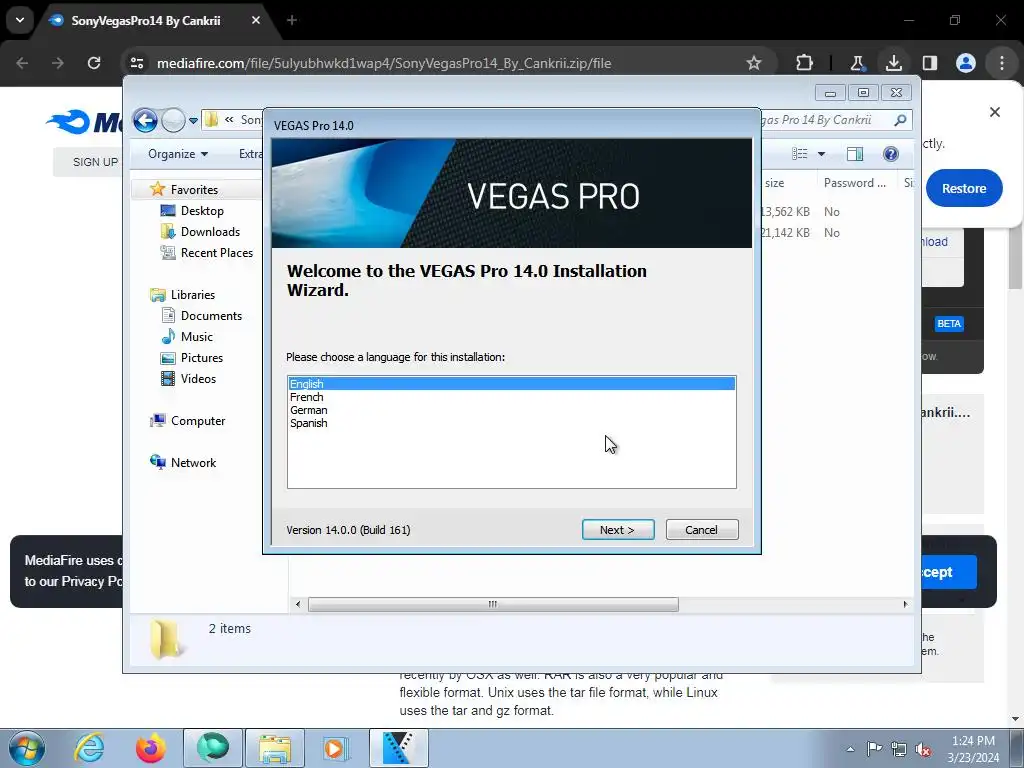Click the Explorer search magnifier icon
1024x768 pixels.
pos(900,120)
